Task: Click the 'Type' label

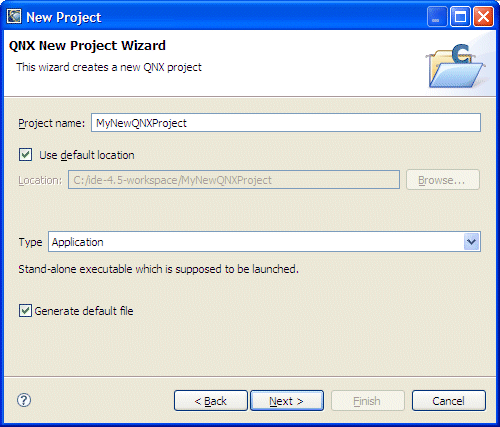Action: point(30,242)
